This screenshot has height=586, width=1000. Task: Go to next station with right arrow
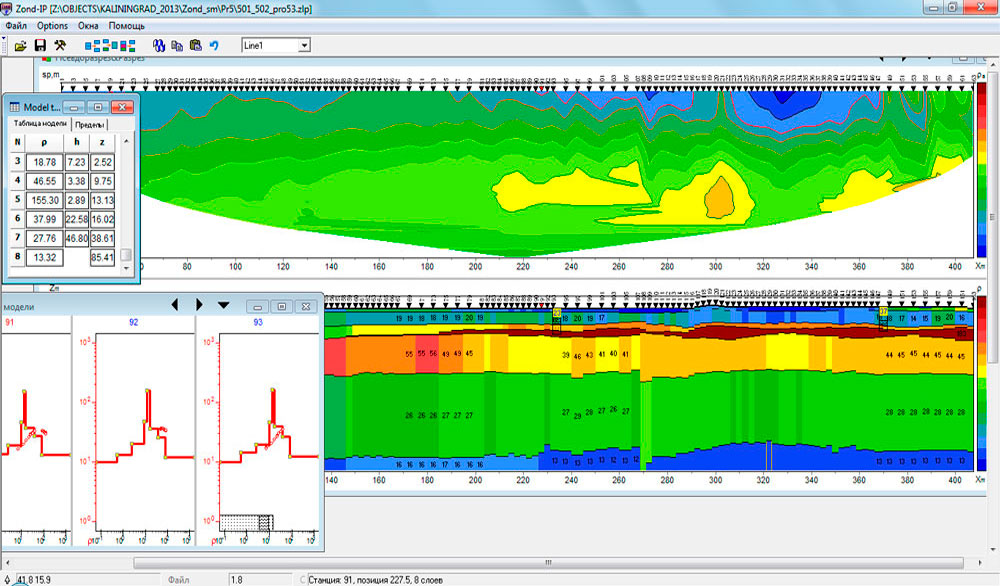(x=199, y=305)
